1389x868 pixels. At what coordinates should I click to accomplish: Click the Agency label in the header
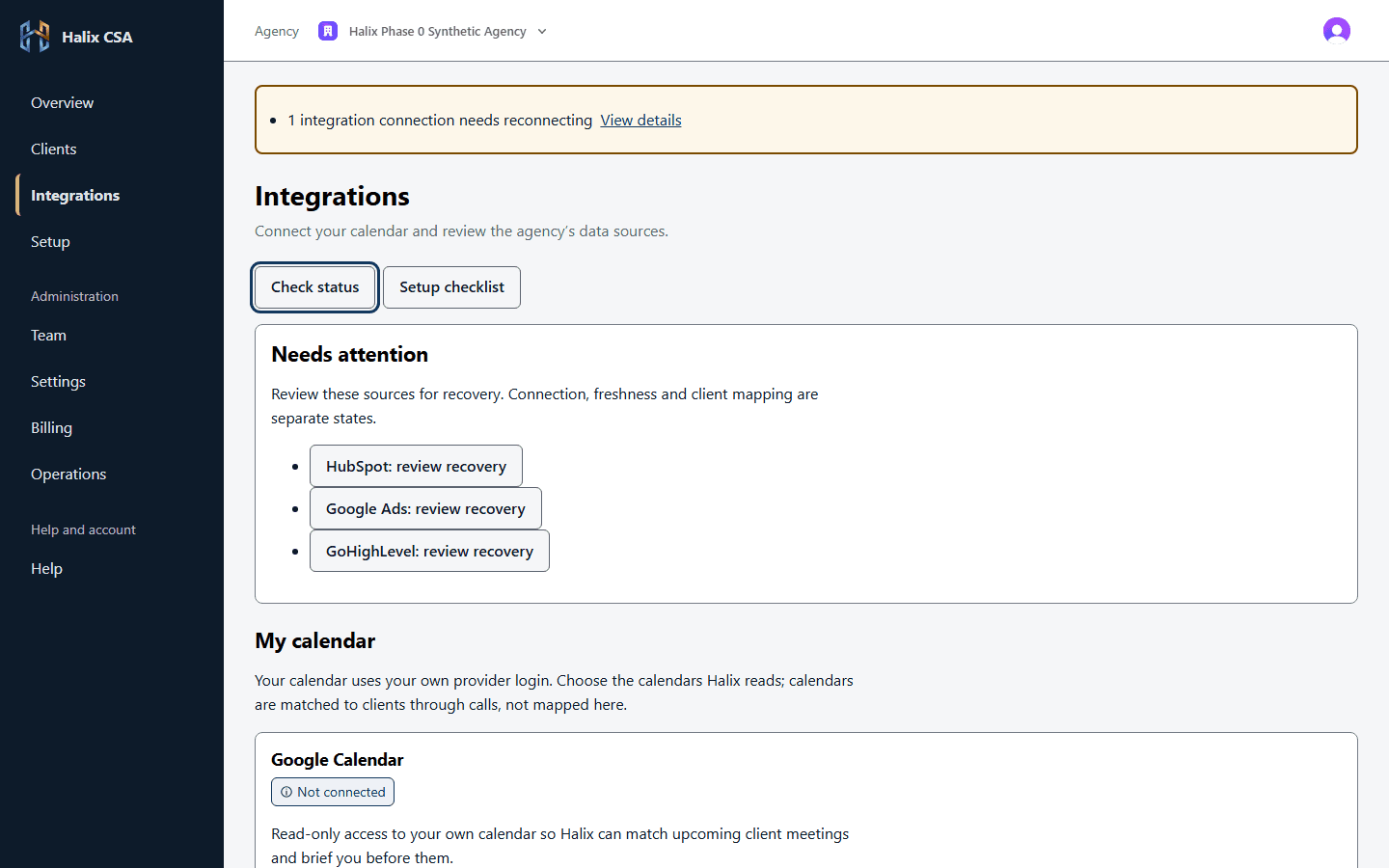(277, 31)
